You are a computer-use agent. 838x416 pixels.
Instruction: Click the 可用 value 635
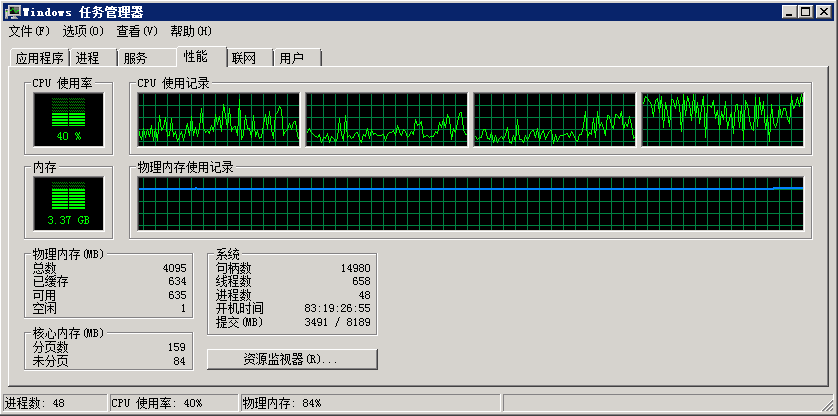[177, 295]
